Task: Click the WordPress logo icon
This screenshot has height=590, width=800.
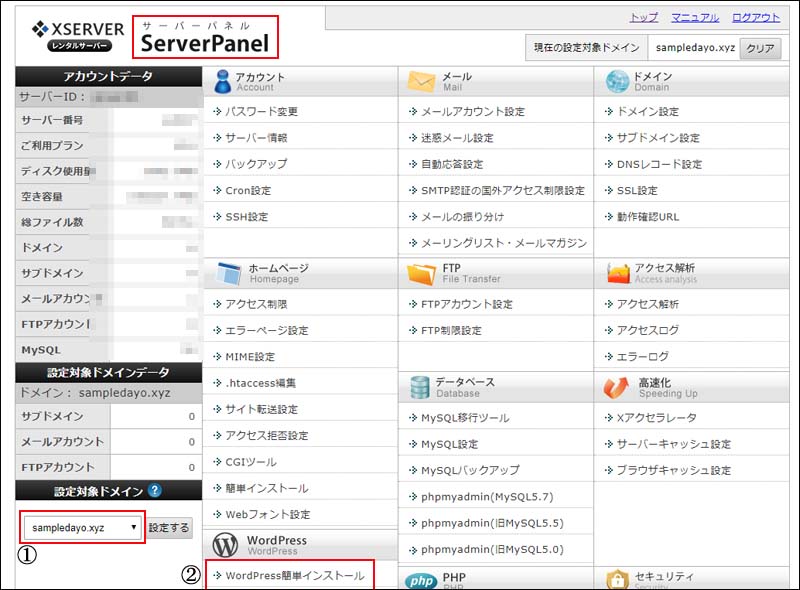Action: [226, 545]
